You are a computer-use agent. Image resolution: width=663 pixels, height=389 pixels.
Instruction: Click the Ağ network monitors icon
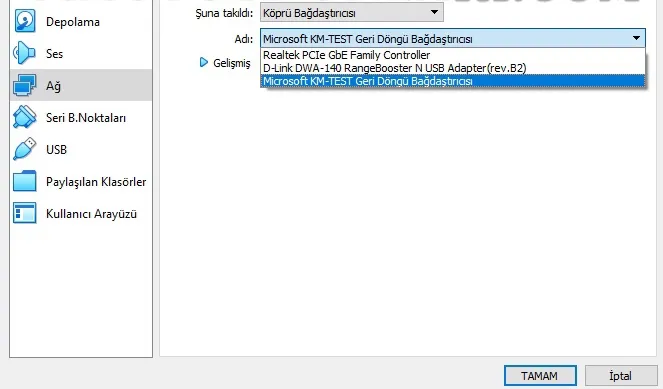pos(24,85)
